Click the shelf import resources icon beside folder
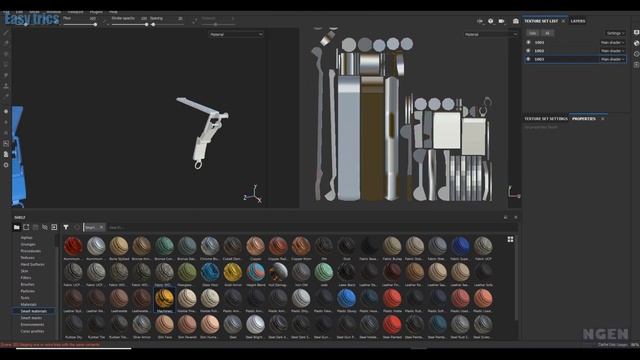Screen dimensions: 640x360 pyautogui.click(x=26, y=227)
